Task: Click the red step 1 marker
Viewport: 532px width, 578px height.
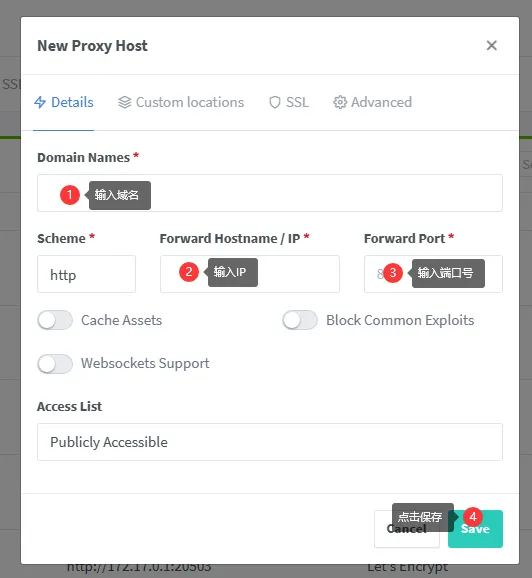Action: coord(70,195)
